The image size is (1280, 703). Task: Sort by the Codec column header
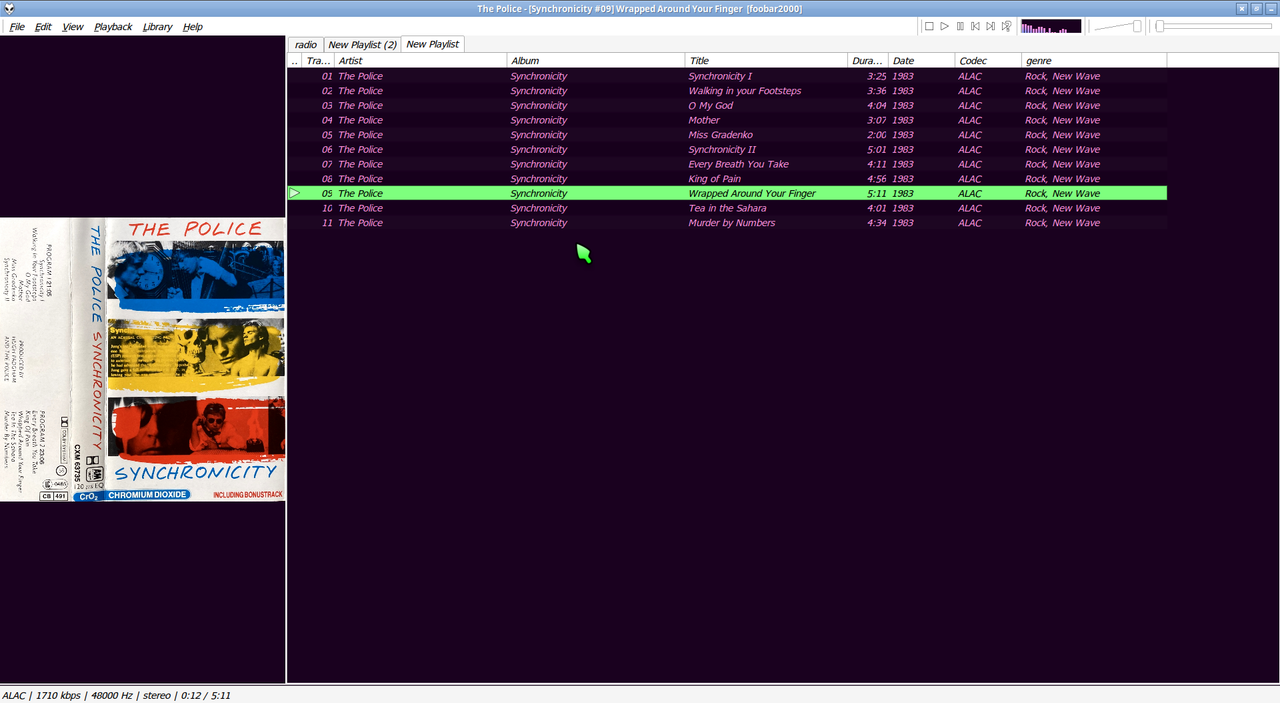[x=988, y=61]
